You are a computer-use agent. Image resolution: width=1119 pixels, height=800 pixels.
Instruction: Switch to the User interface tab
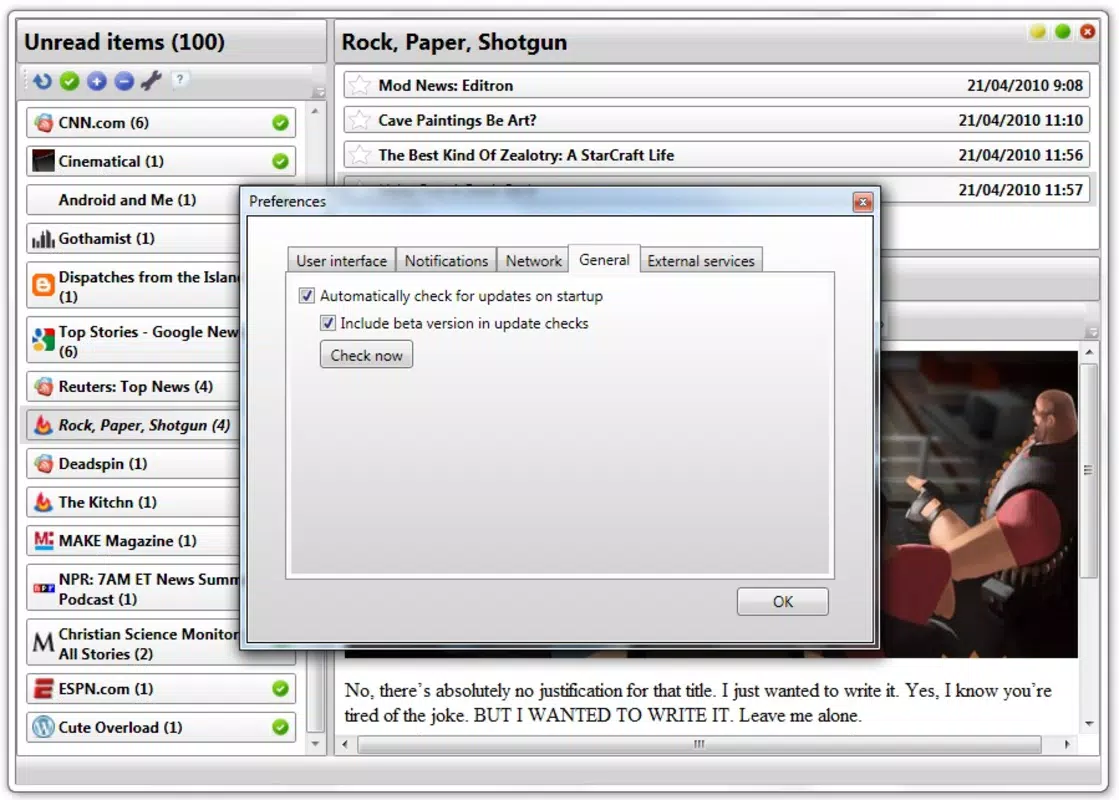click(x=341, y=261)
